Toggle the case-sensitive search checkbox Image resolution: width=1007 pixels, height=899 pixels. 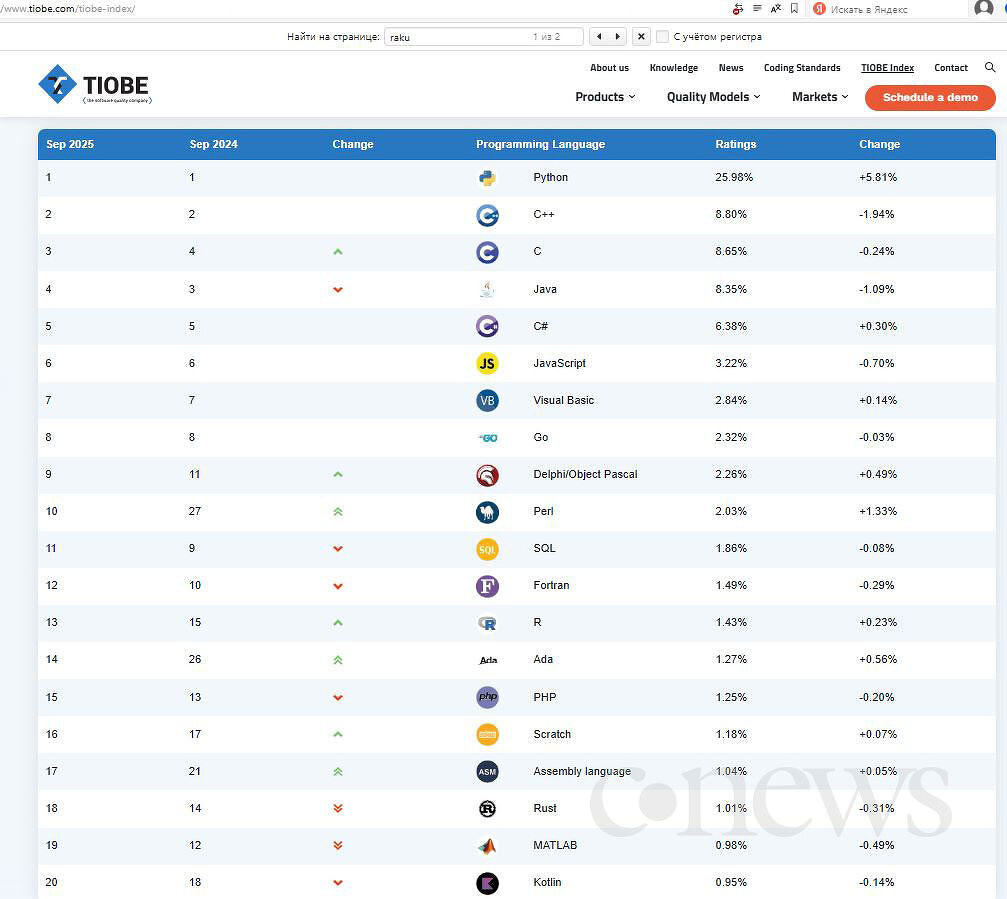(662, 37)
